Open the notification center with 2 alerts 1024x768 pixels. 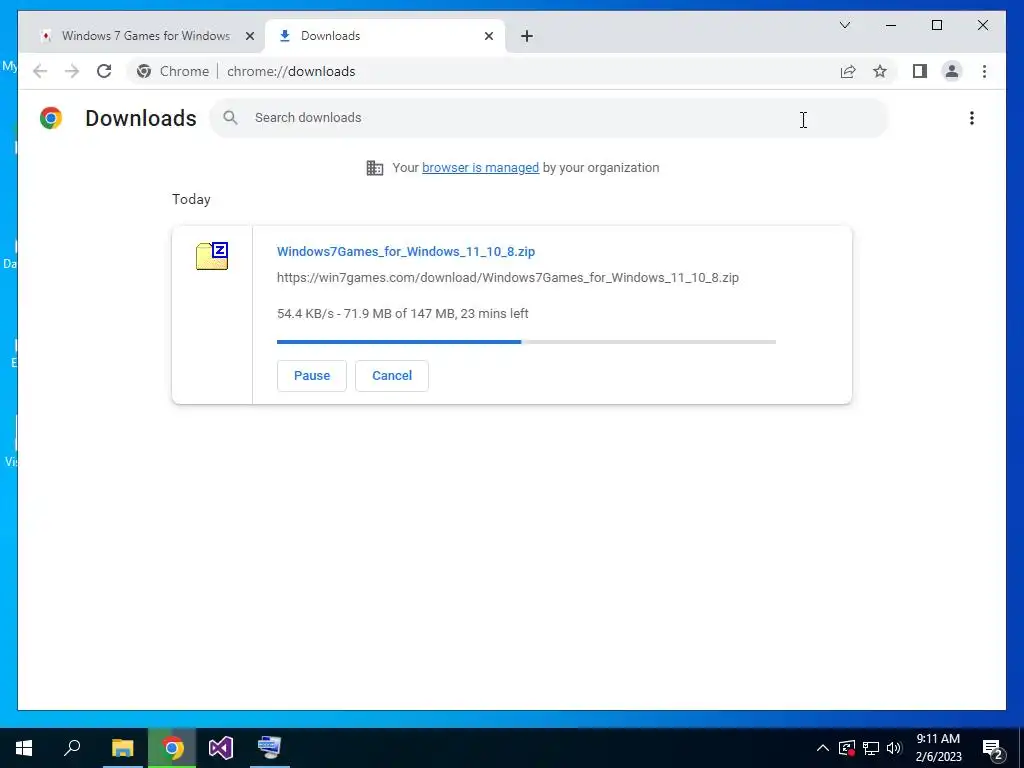tap(993, 748)
